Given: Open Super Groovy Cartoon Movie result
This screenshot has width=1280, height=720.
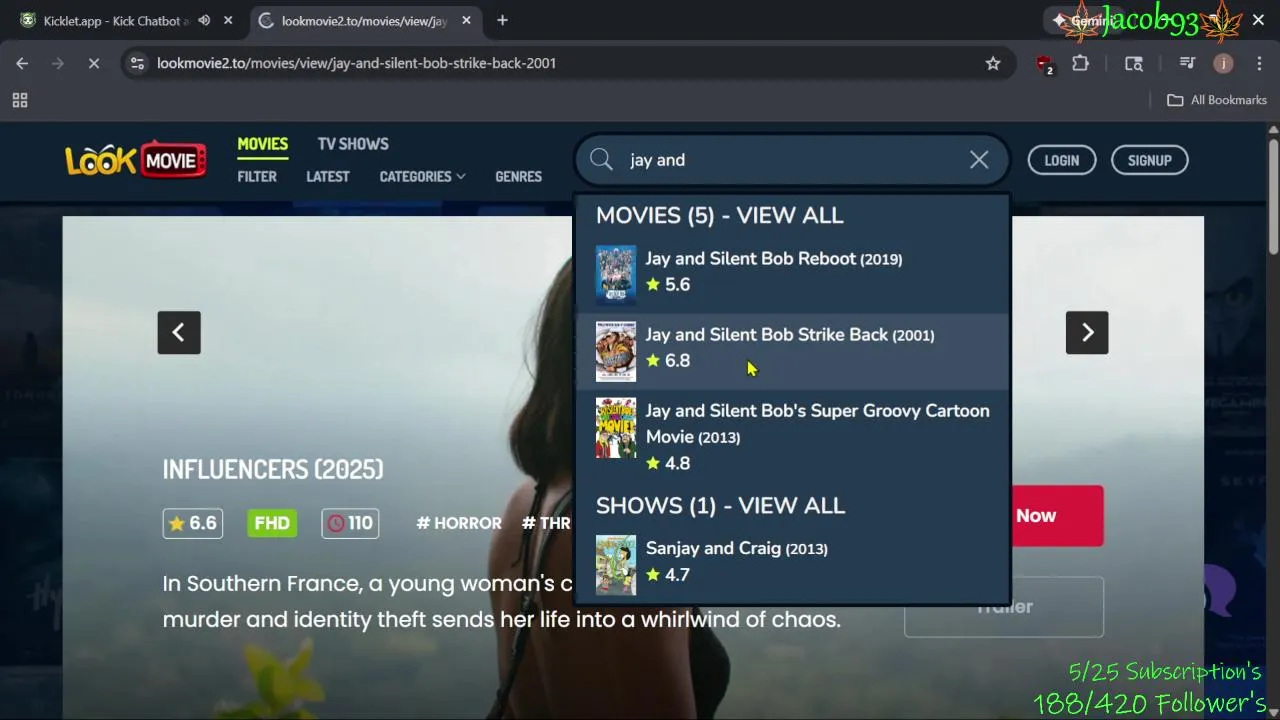Looking at the screenshot, I should 792,436.
